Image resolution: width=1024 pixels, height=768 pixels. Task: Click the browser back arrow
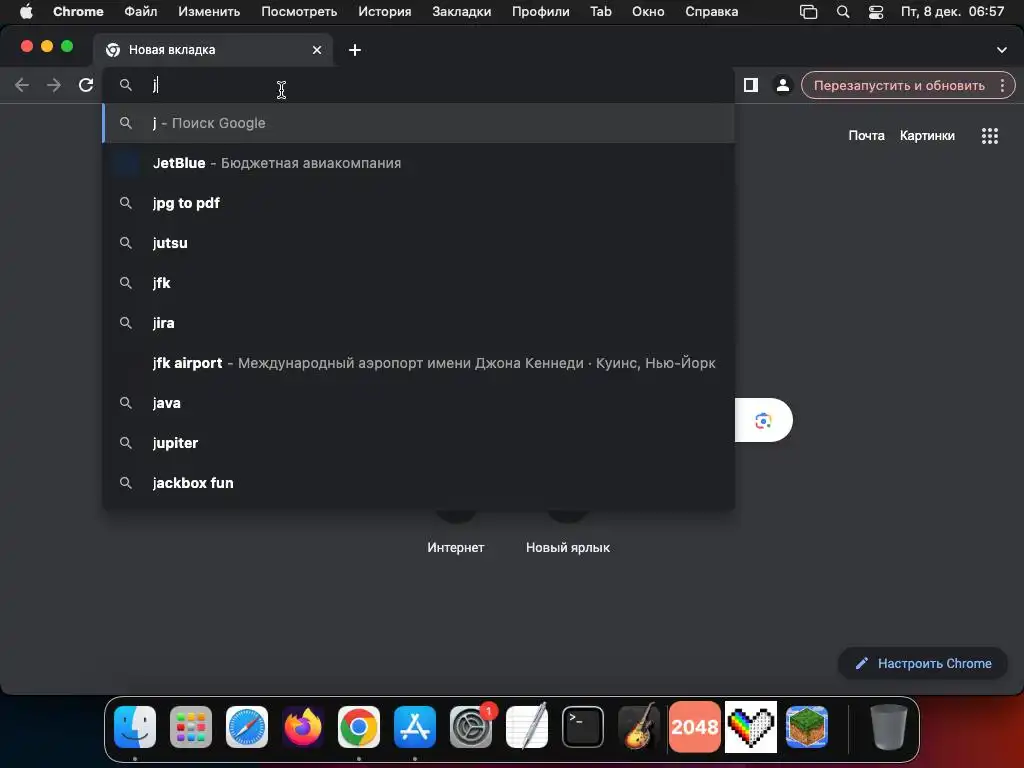pyautogui.click(x=22, y=85)
